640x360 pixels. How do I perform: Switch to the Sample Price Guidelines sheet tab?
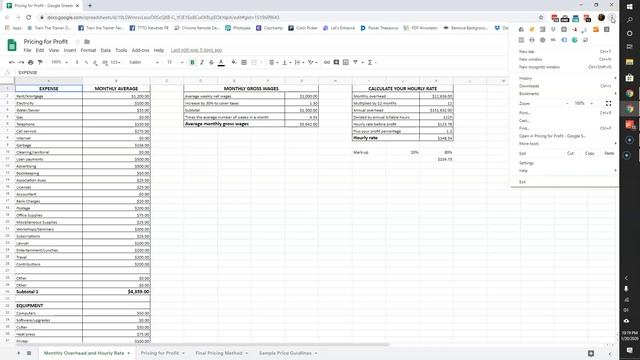(288, 353)
